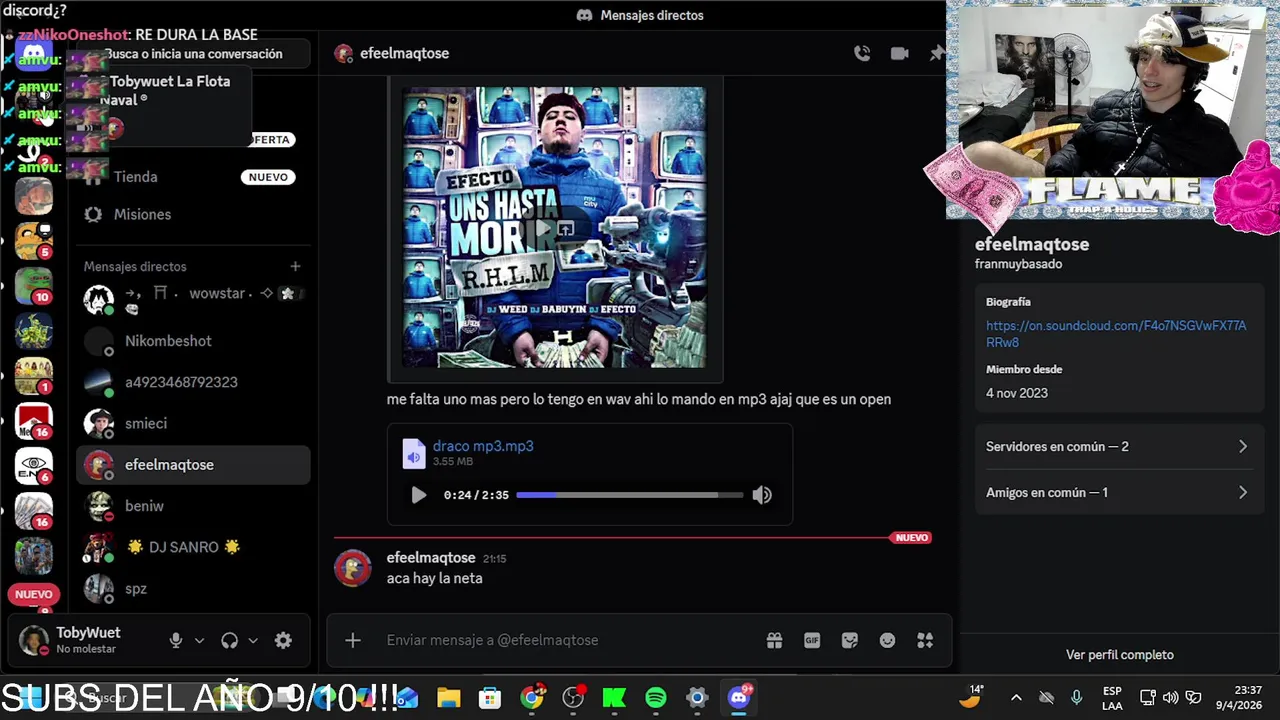Open the apps launcher icon in message bar
Image resolution: width=1280 pixels, height=720 pixels.
point(925,640)
